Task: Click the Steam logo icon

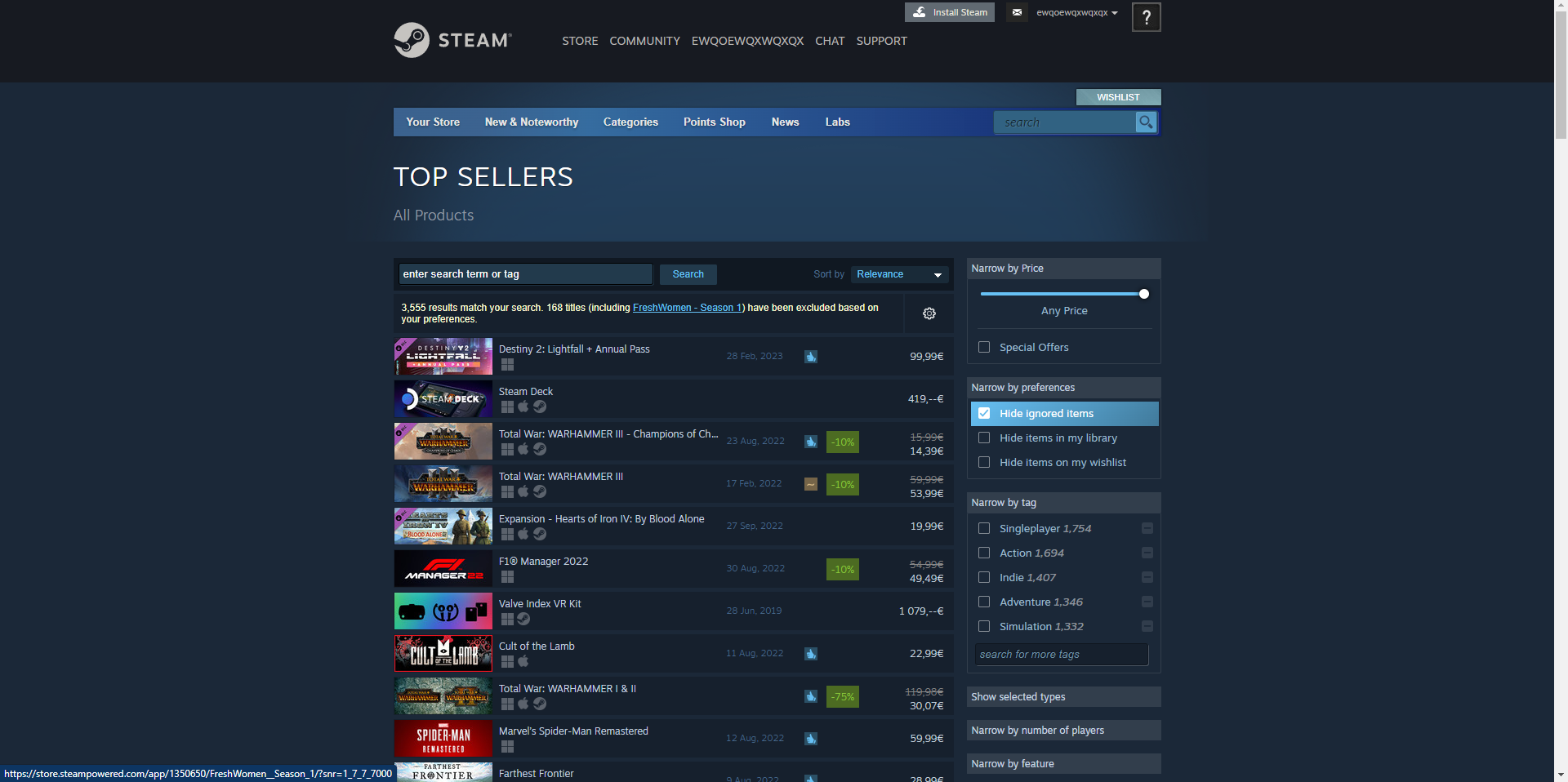Action: click(x=412, y=40)
